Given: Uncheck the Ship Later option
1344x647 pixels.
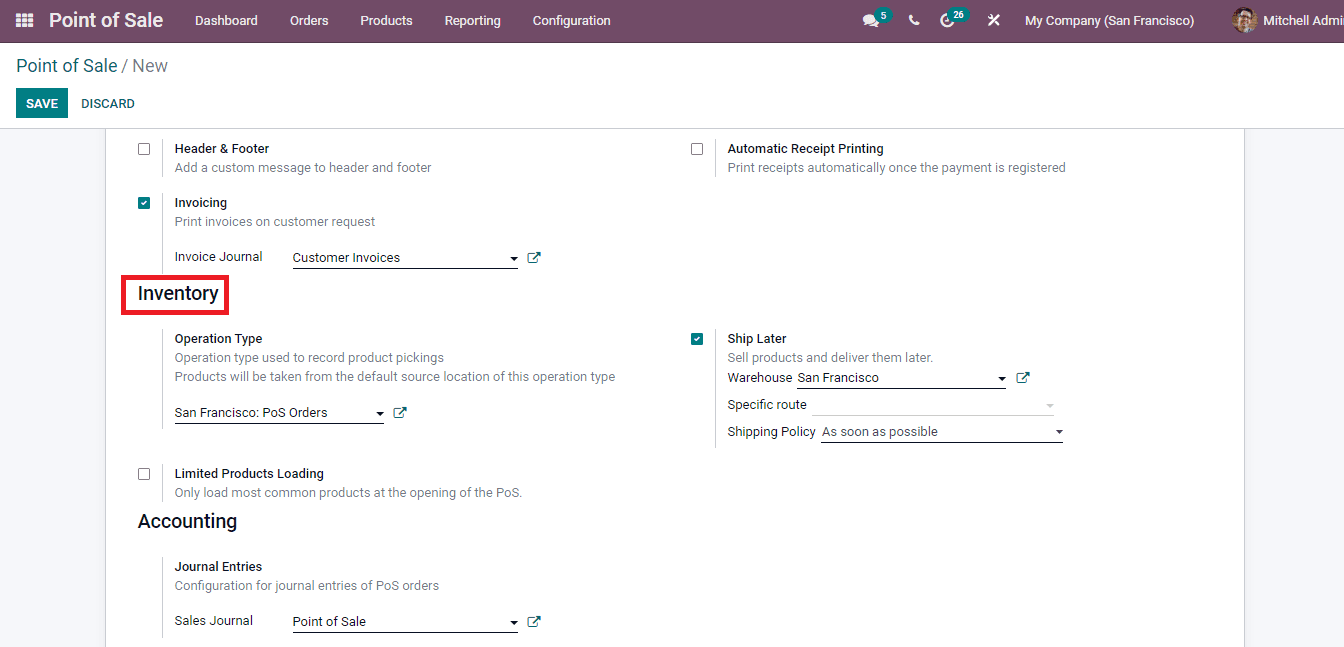Looking at the screenshot, I should [x=697, y=338].
